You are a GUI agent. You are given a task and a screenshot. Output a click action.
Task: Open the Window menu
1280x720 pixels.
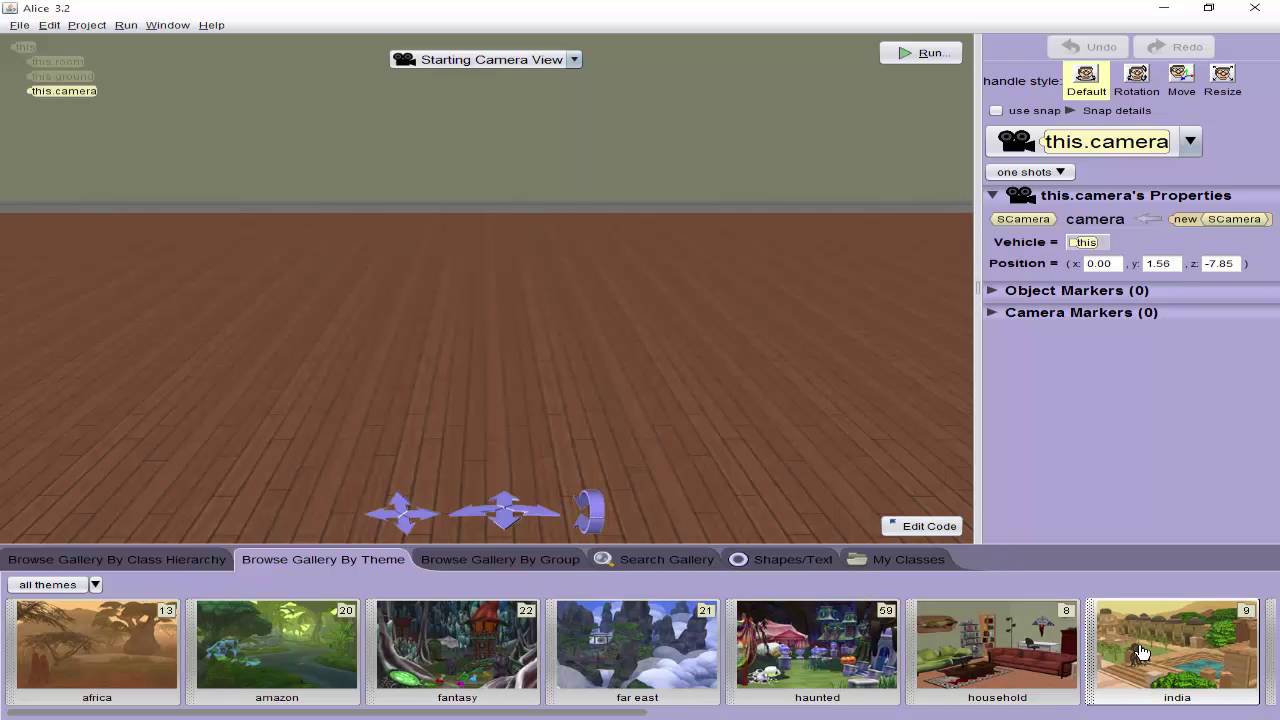pyautogui.click(x=168, y=25)
